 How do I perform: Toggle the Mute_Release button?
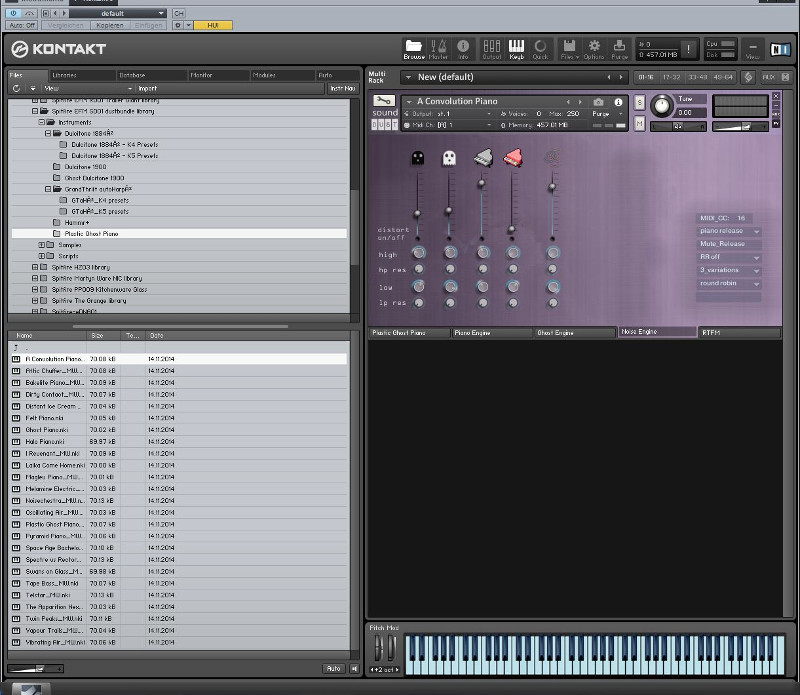pos(728,244)
